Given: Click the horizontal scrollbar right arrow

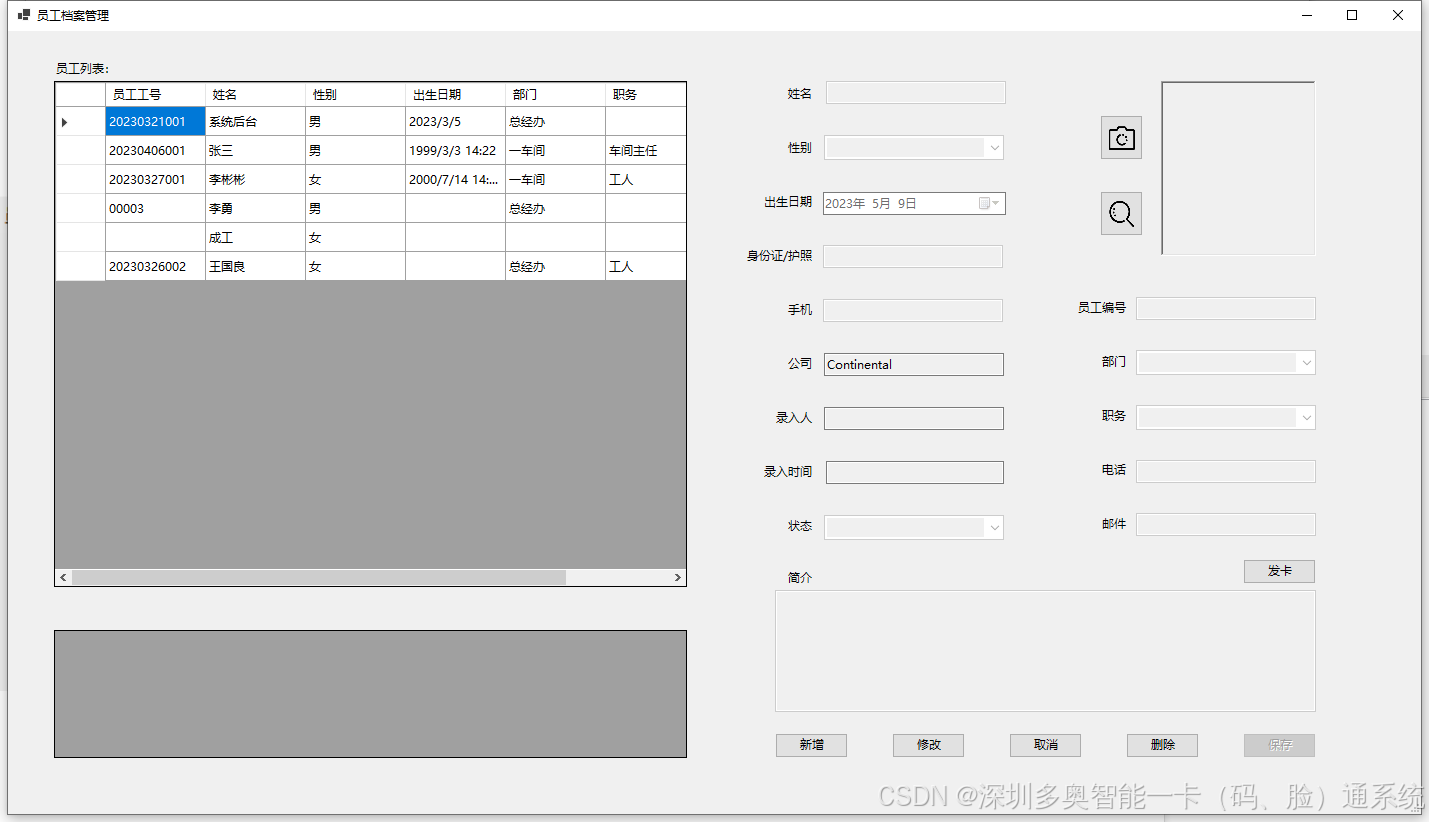Looking at the screenshot, I should (677, 577).
